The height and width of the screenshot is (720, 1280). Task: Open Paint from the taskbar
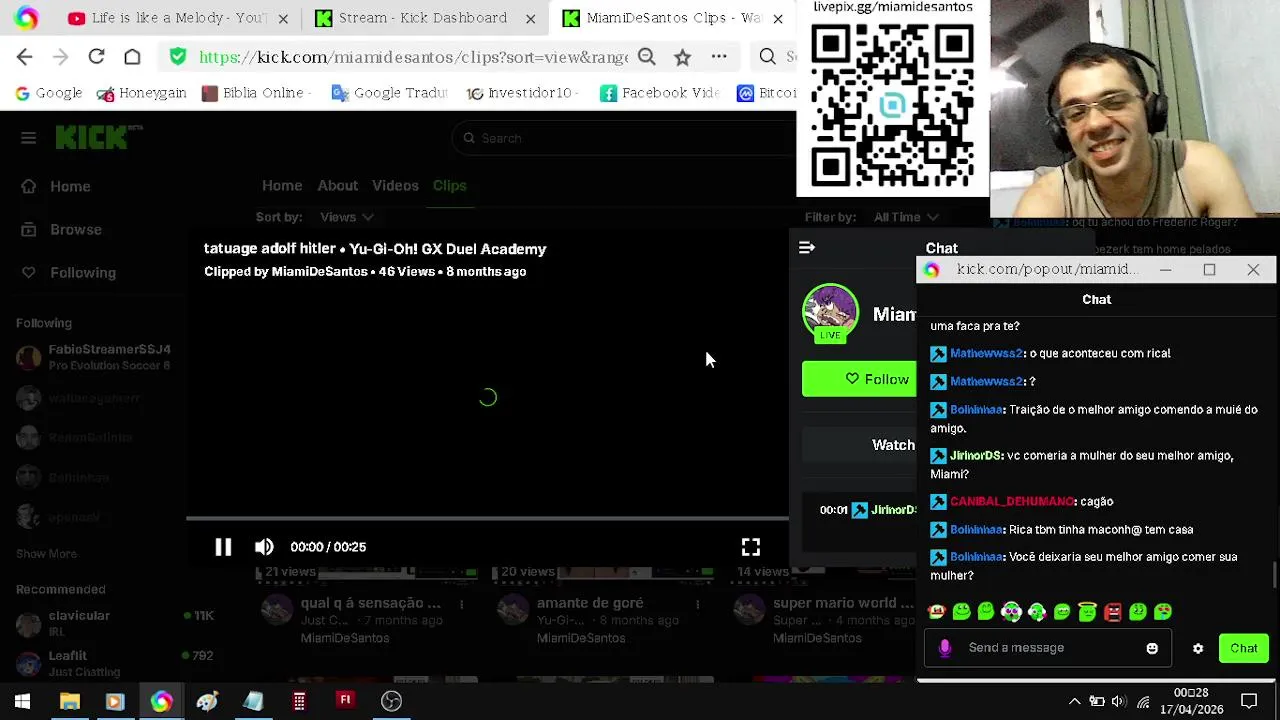207,701
